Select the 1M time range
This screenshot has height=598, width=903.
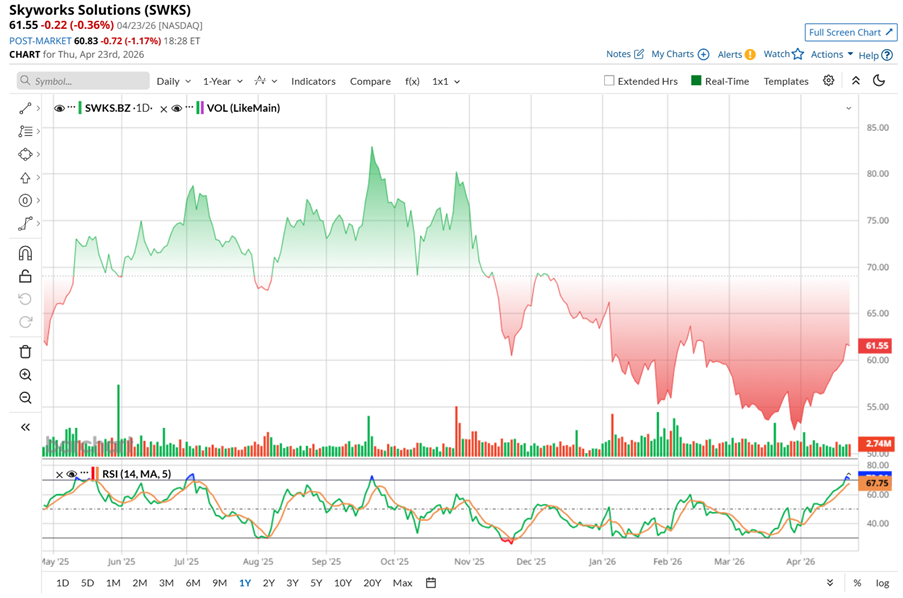[x=113, y=583]
